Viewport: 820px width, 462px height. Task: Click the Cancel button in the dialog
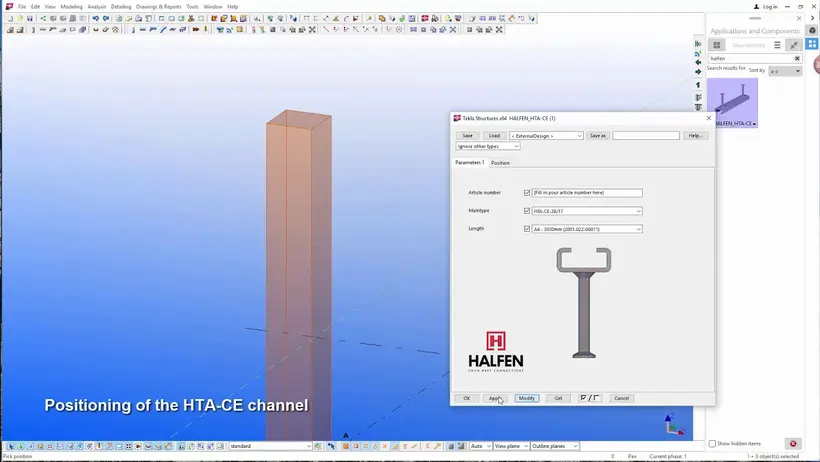(x=621, y=398)
